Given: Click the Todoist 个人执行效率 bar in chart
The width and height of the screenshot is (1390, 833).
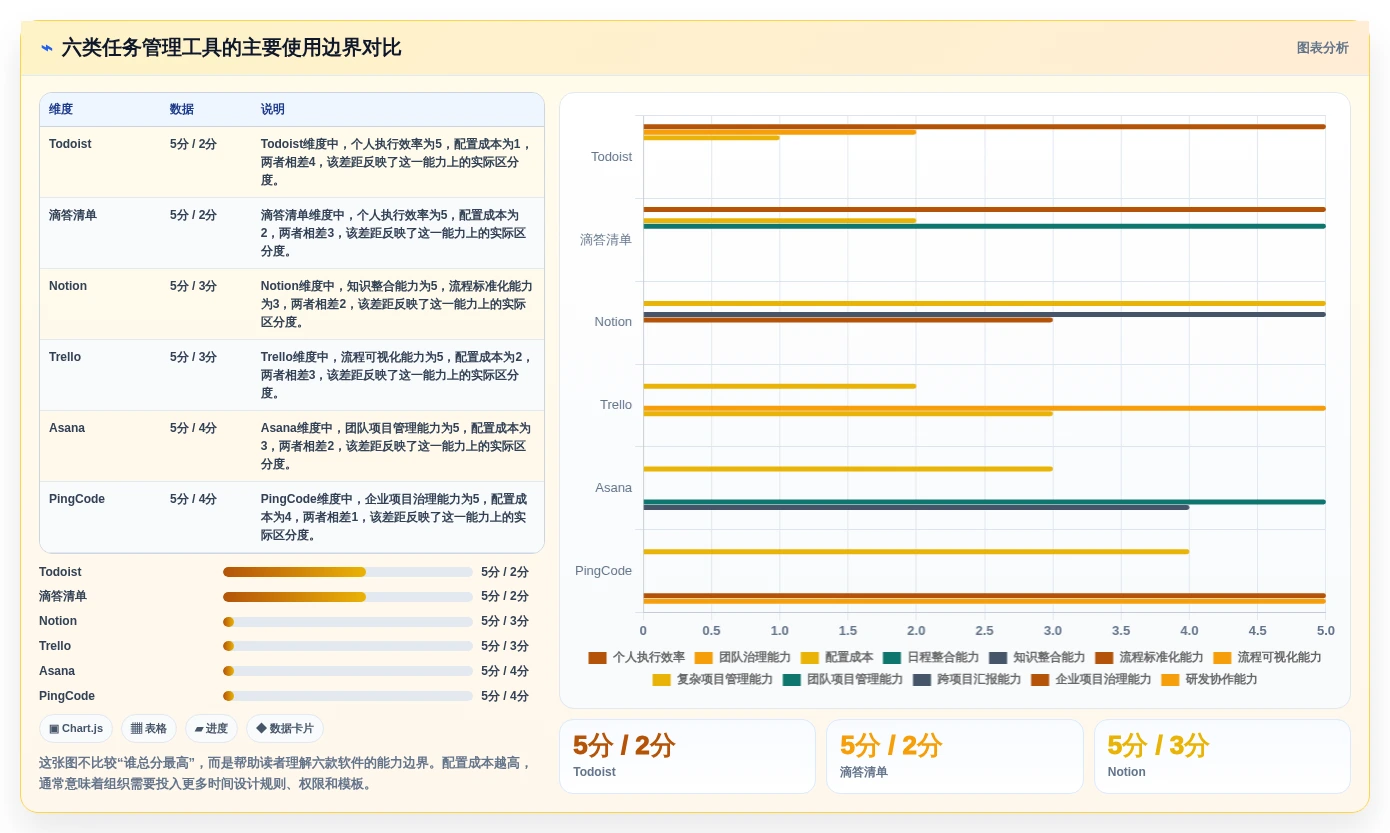Looking at the screenshot, I should [x=984, y=127].
